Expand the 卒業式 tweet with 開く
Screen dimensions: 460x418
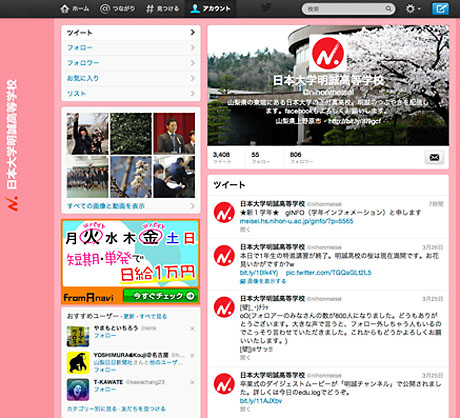point(245,409)
